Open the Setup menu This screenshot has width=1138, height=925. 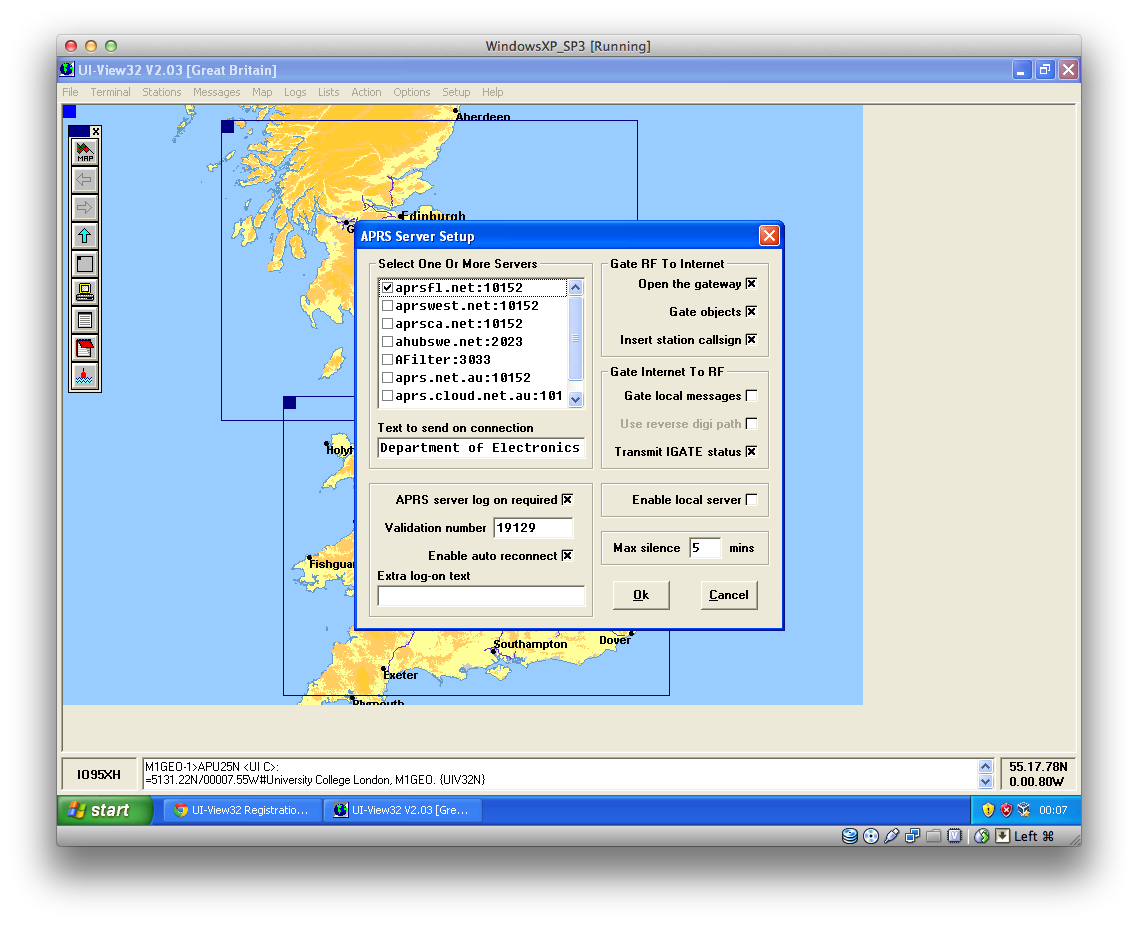click(456, 92)
